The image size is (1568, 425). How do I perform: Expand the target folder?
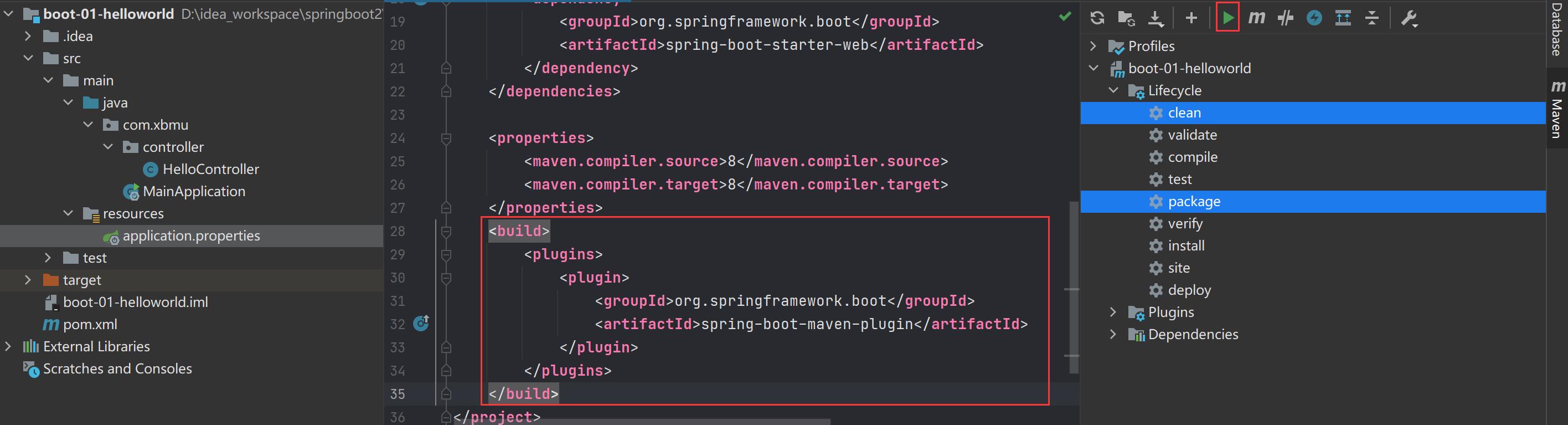[28, 280]
